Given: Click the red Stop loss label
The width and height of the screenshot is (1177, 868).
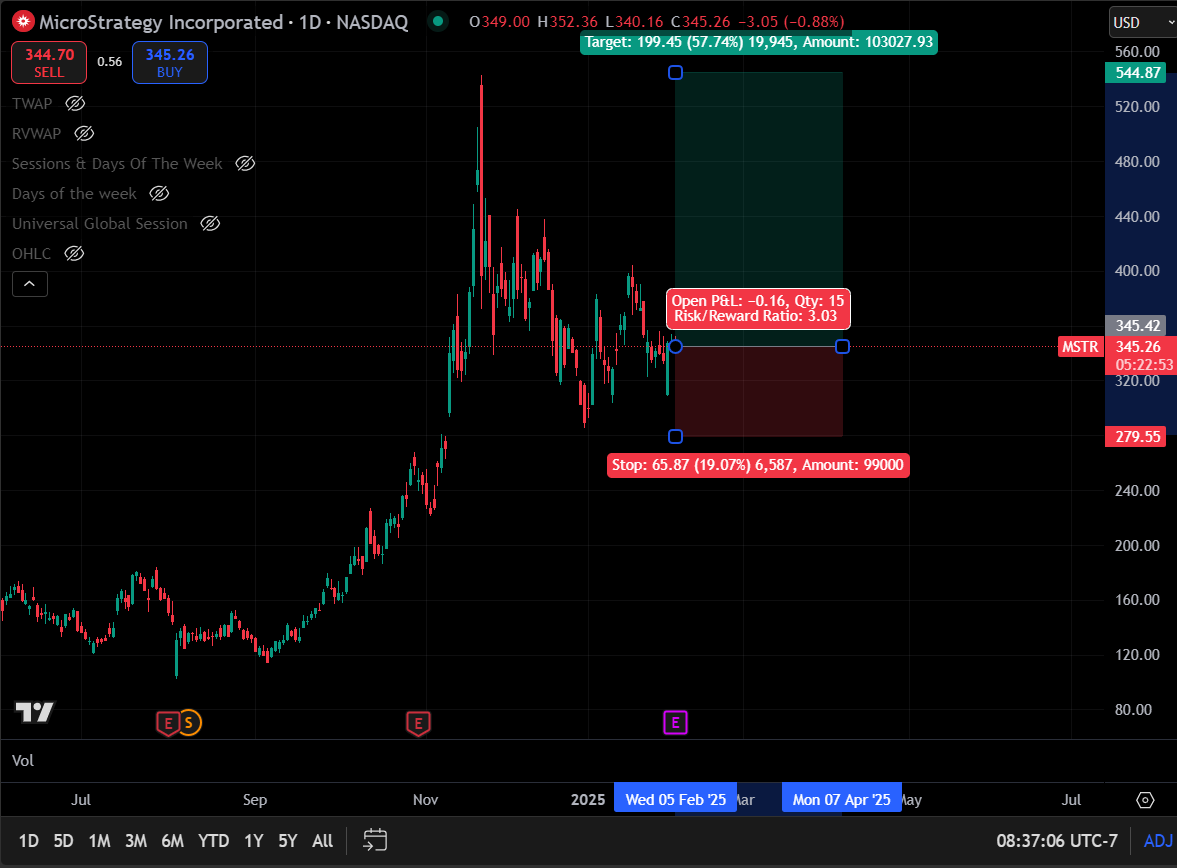Looking at the screenshot, I should [x=758, y=465].
